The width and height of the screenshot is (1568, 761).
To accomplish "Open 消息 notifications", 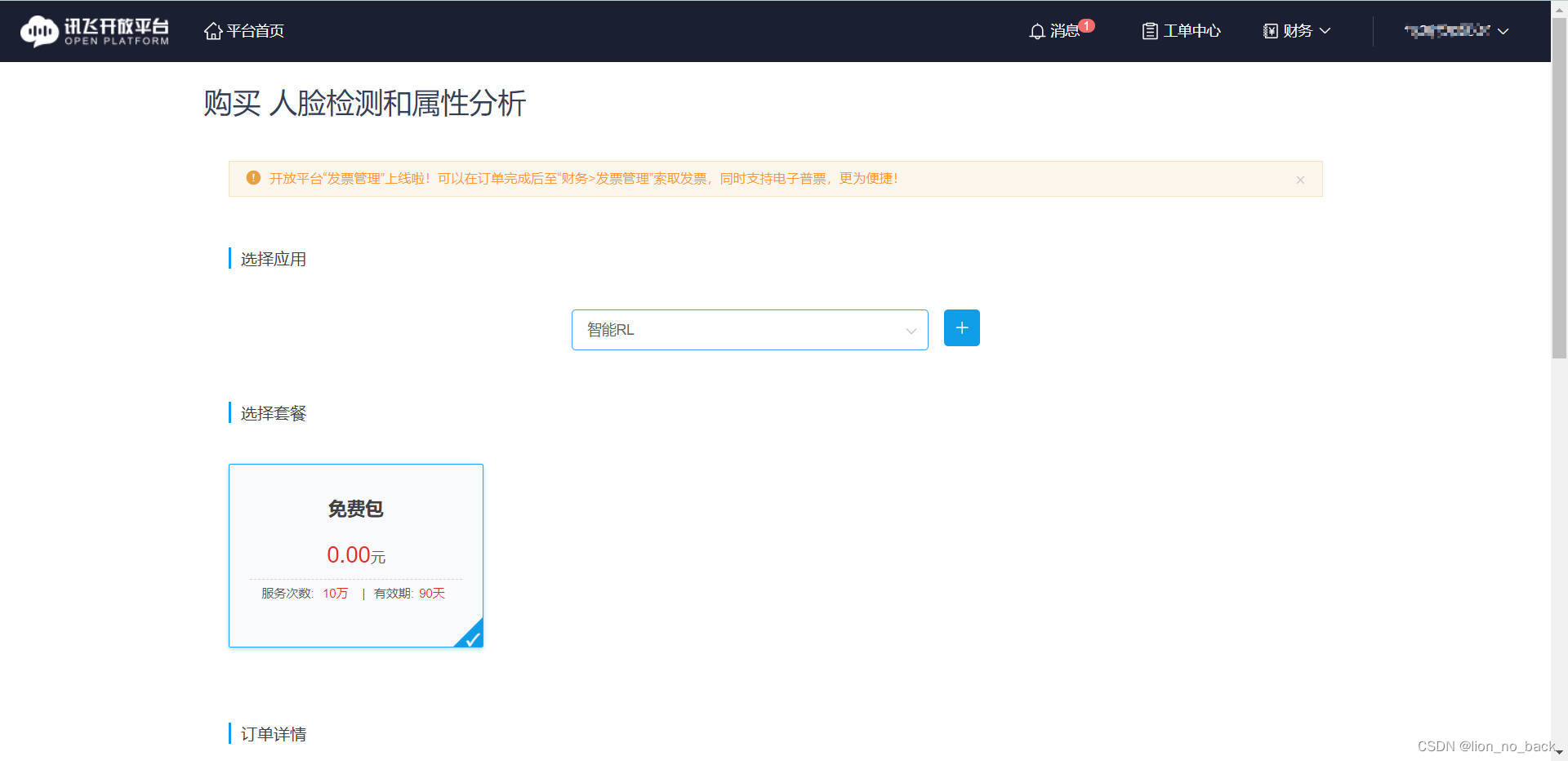I will (1061, 30).
